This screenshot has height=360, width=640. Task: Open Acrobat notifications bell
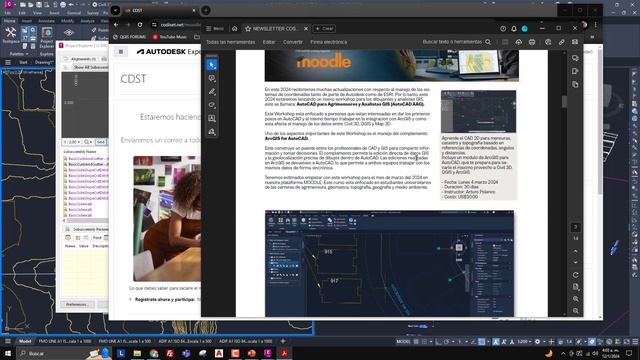tap(514, 29)
